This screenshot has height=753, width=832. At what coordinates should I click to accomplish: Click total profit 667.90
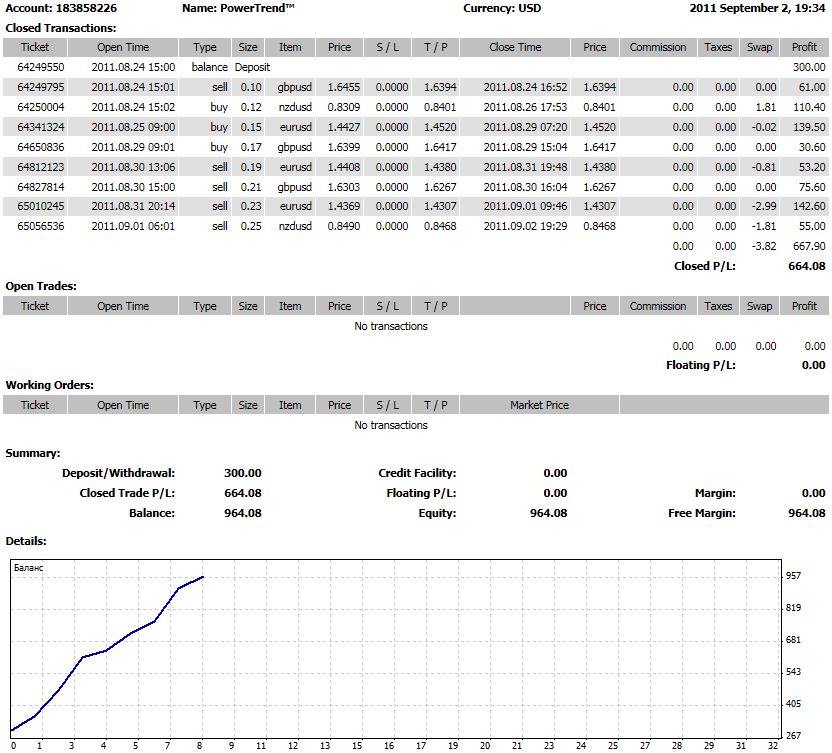click(809, 246)
